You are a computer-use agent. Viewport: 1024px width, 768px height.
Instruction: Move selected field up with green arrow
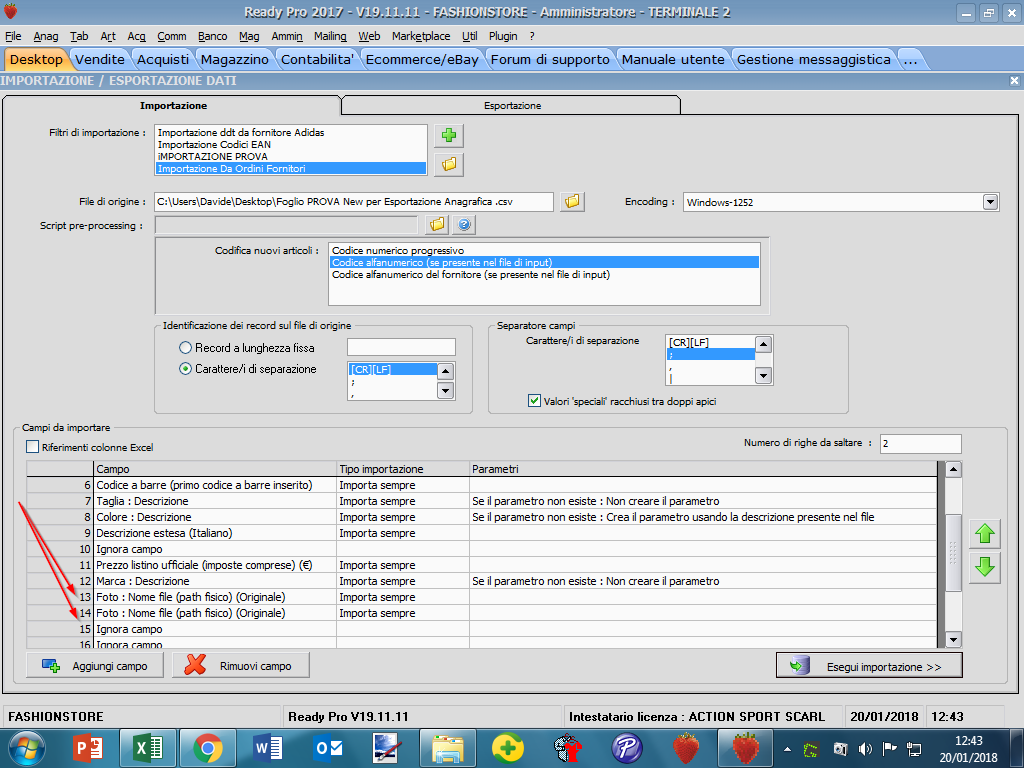[x=985, y=534]
